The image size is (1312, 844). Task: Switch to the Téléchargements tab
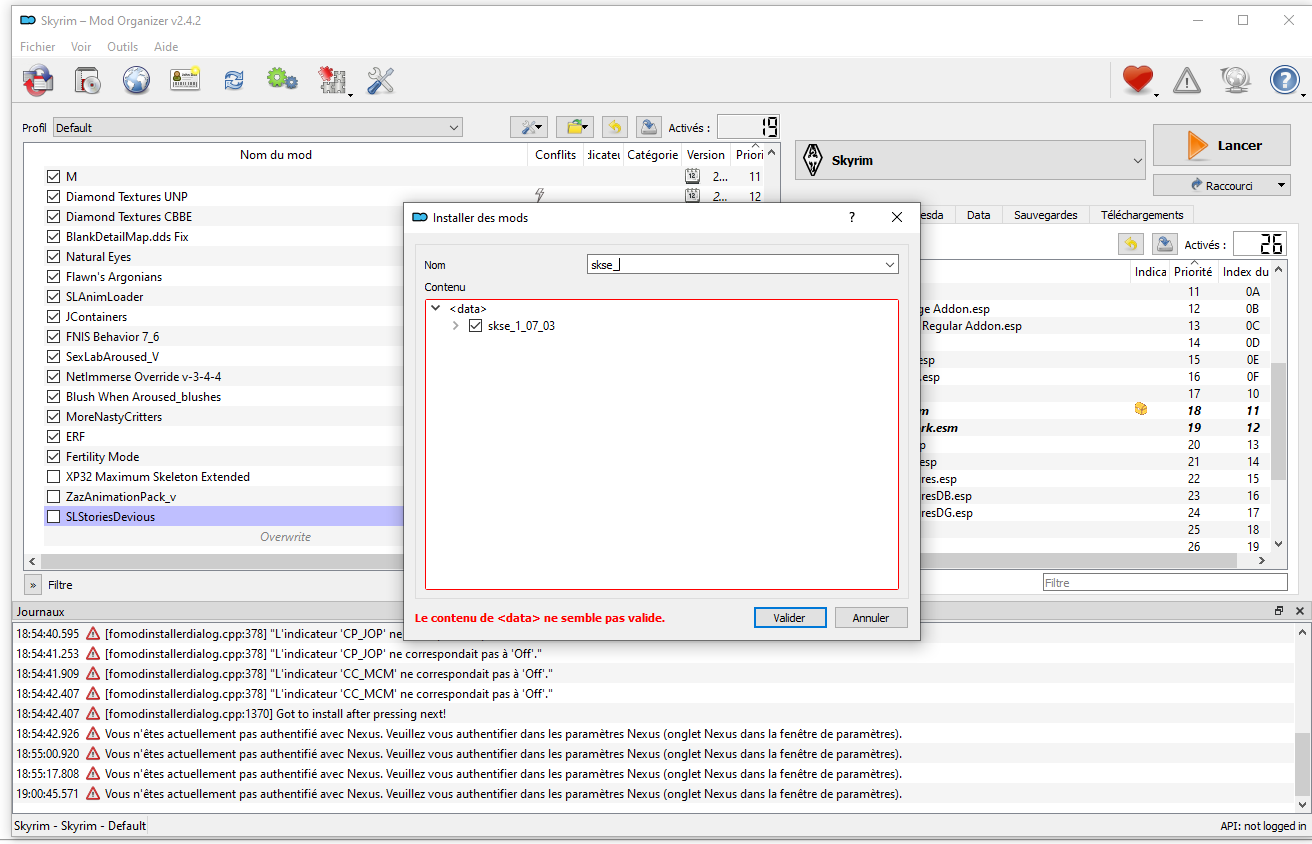(x=1142, y=215)
